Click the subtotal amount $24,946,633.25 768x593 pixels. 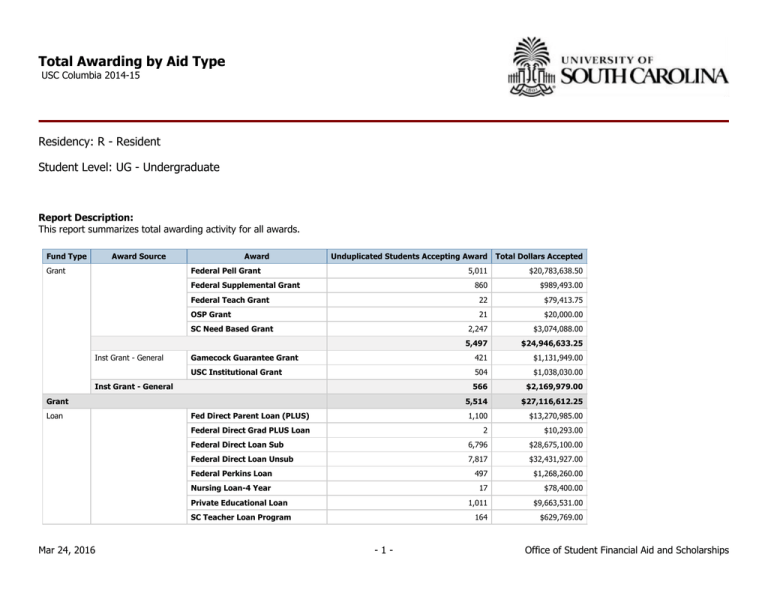552,343
